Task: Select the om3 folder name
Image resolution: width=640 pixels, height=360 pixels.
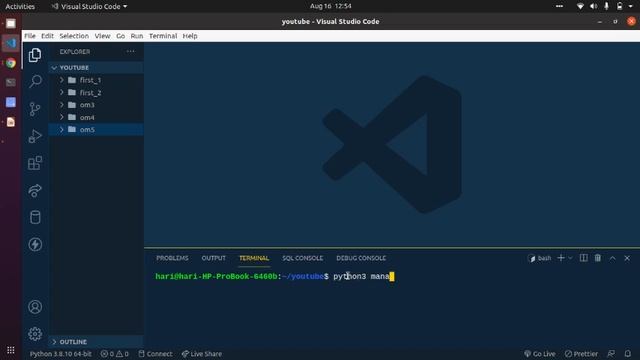Action: coord(87,105)
